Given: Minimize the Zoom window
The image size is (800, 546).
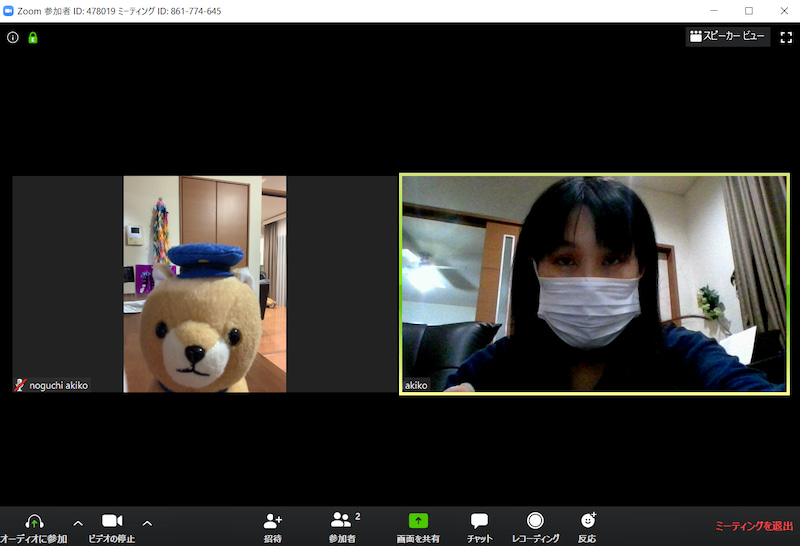Looking at the screenshot, I should click(x=714, y=11).
